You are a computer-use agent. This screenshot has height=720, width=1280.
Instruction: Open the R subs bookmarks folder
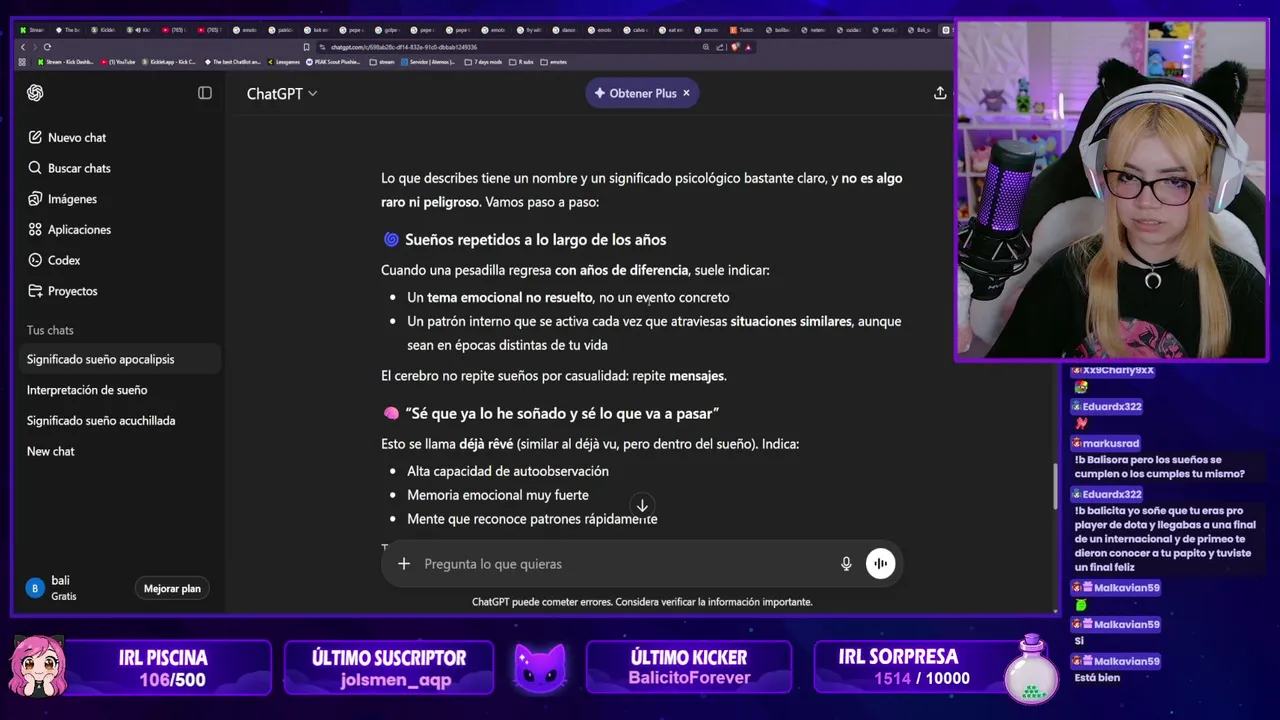point(521,62)
